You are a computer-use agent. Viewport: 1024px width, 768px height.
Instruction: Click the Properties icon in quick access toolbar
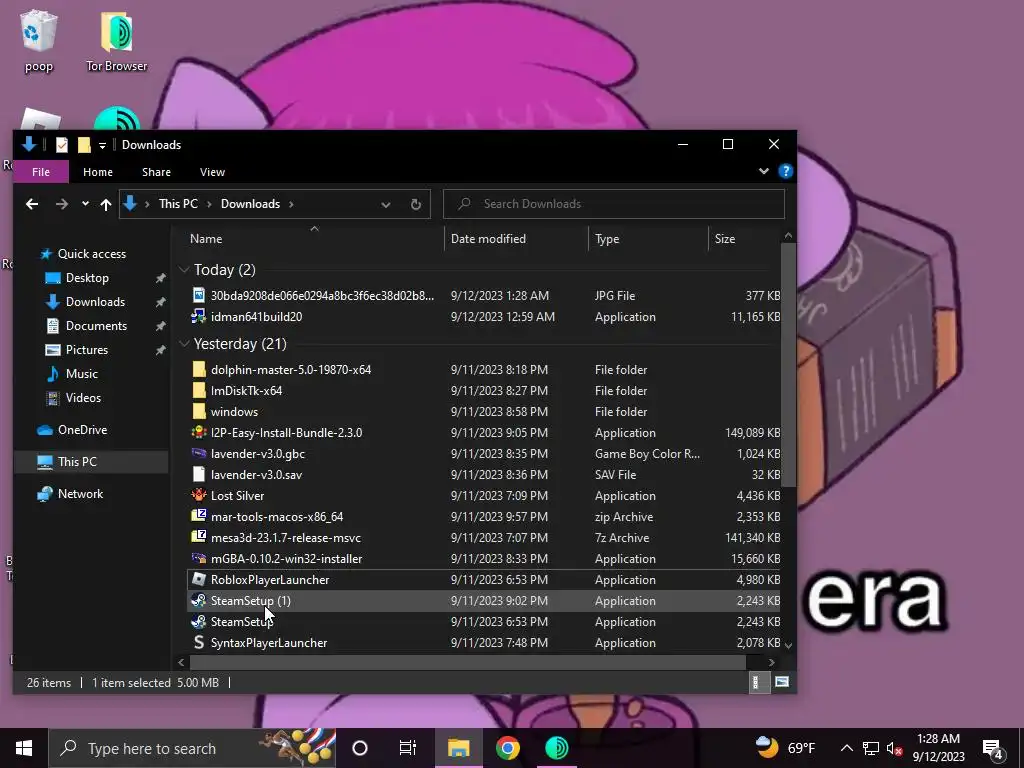[62, 145]
